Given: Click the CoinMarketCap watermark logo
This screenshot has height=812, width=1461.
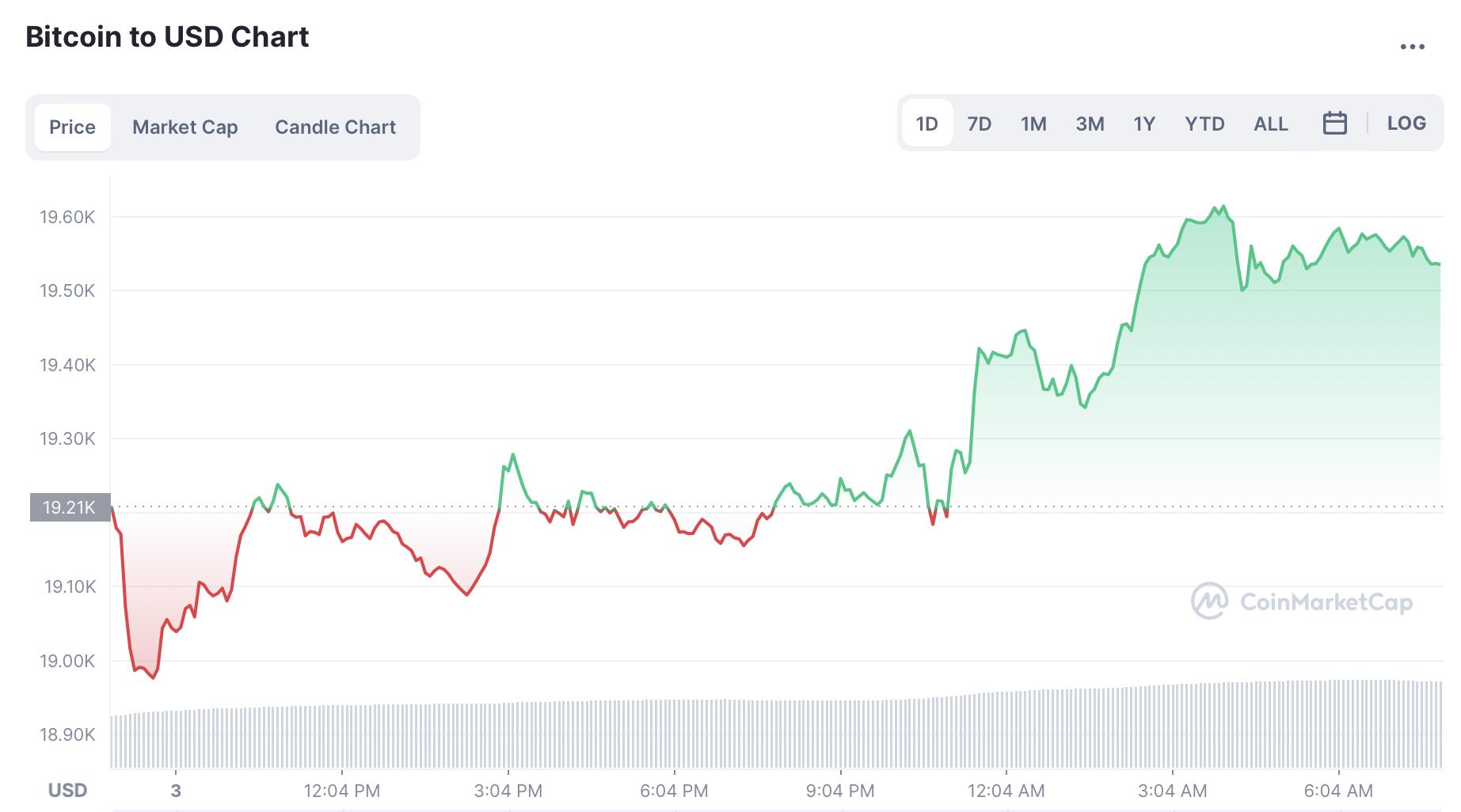Looking at the screenshot, I should [1302, 601].
